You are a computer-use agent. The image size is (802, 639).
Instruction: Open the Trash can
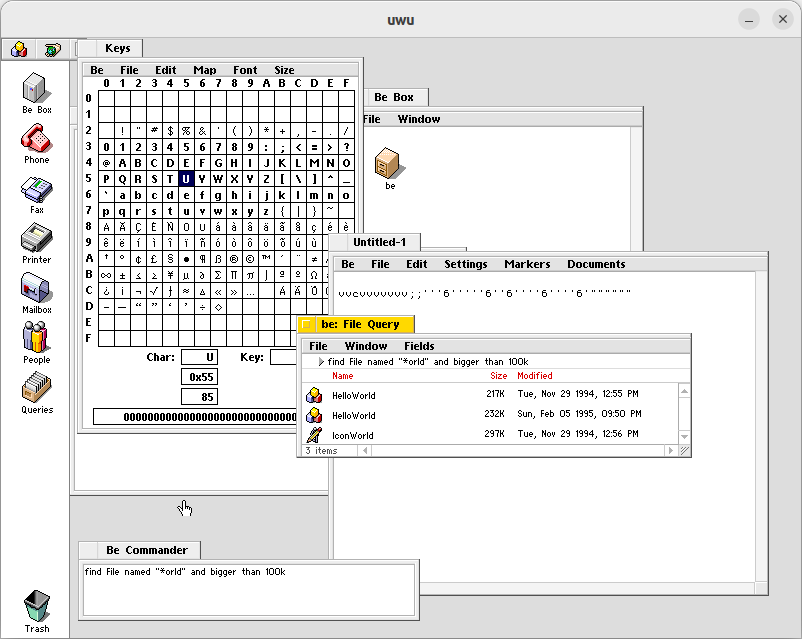pyautogui.click(x=36, y=606)
